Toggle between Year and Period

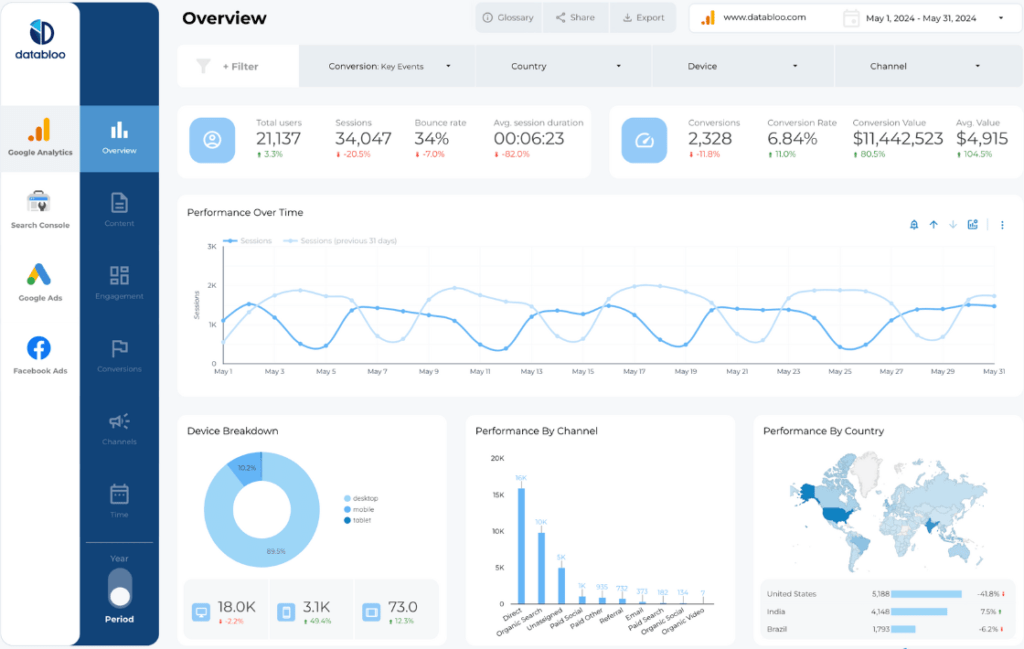tap(119, 589)
